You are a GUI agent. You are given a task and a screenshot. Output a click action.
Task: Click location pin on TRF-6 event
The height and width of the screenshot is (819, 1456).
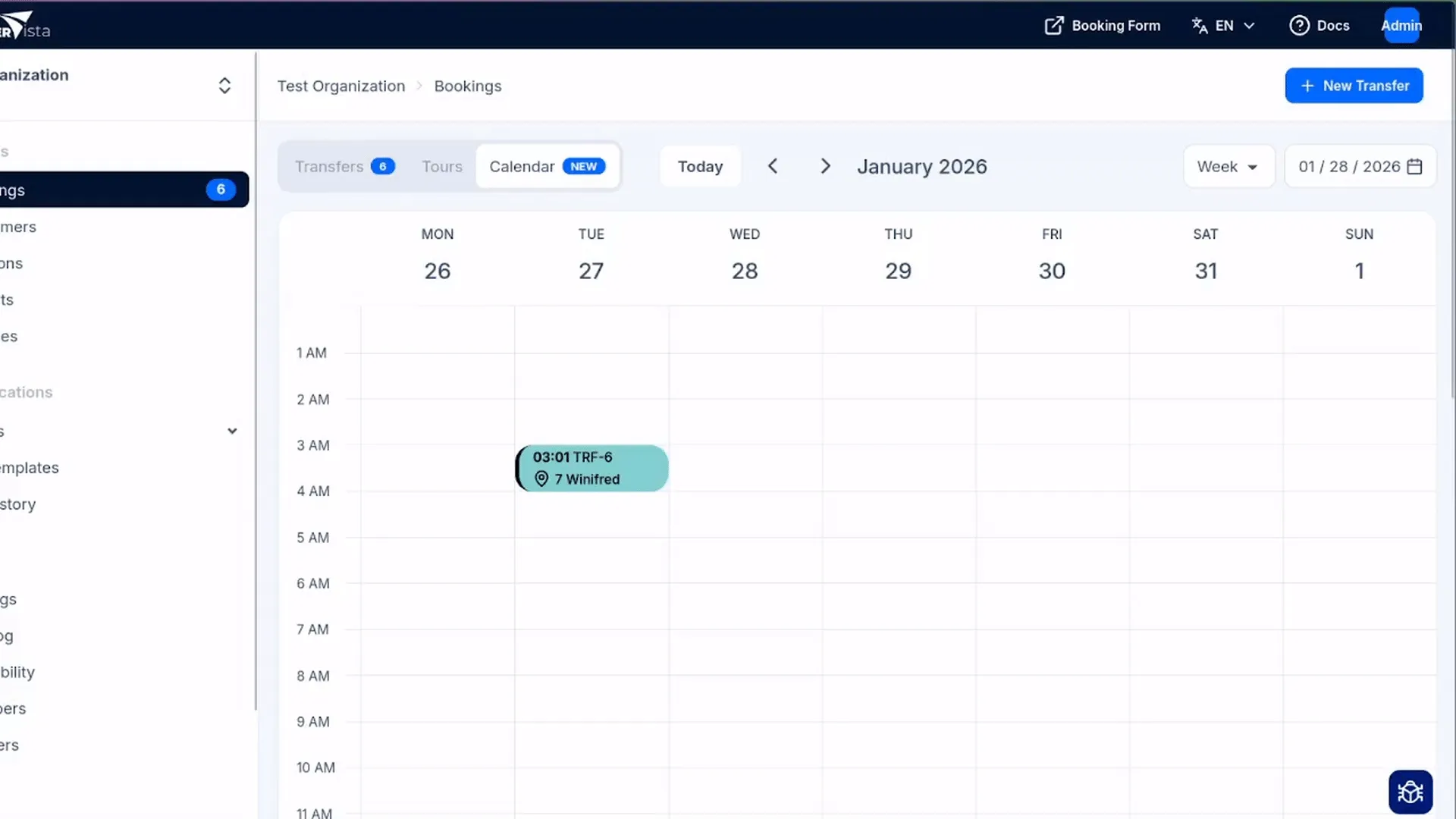[541, 479]
